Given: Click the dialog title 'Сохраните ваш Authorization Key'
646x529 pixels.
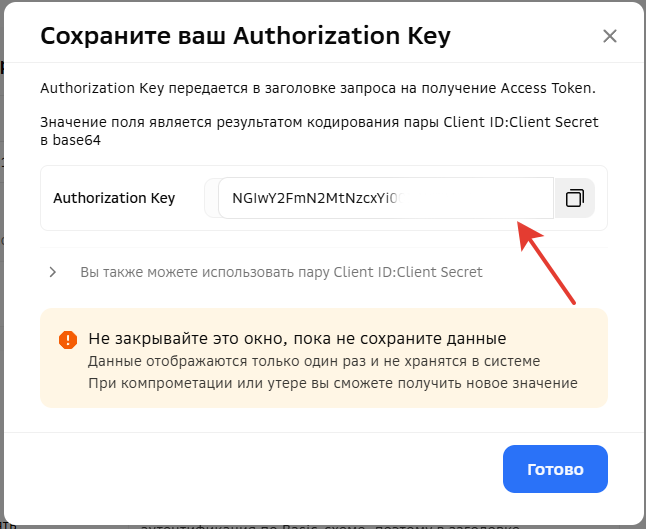Looking at the screenshot, I should coord(245,37).
